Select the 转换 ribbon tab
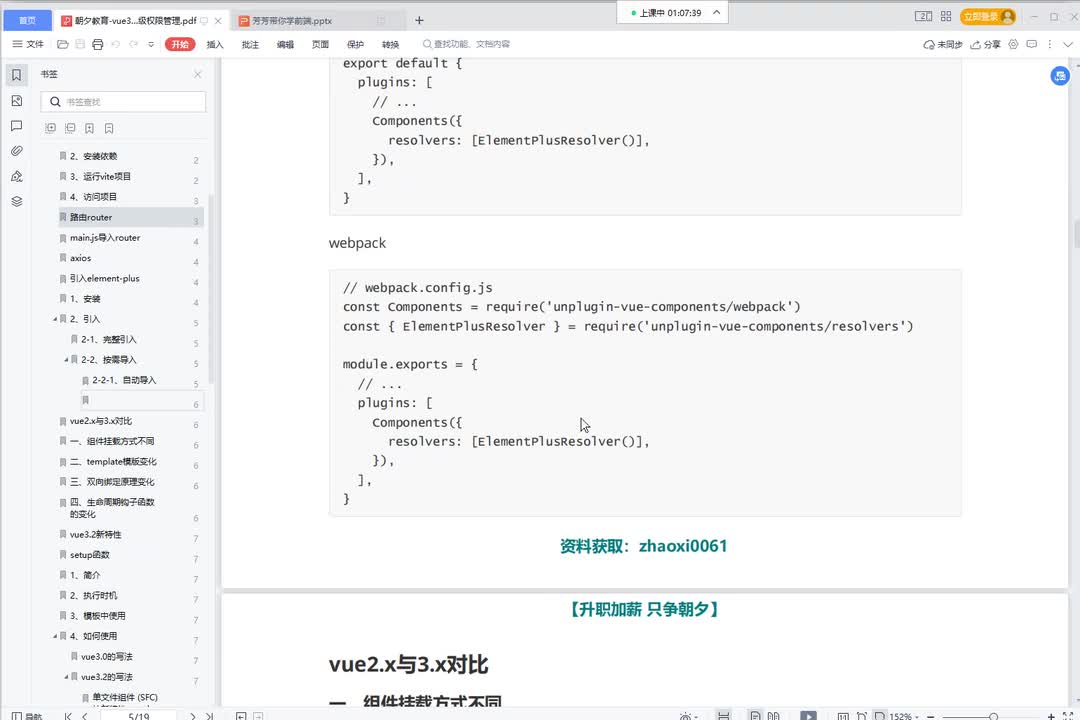 point(391,44)
